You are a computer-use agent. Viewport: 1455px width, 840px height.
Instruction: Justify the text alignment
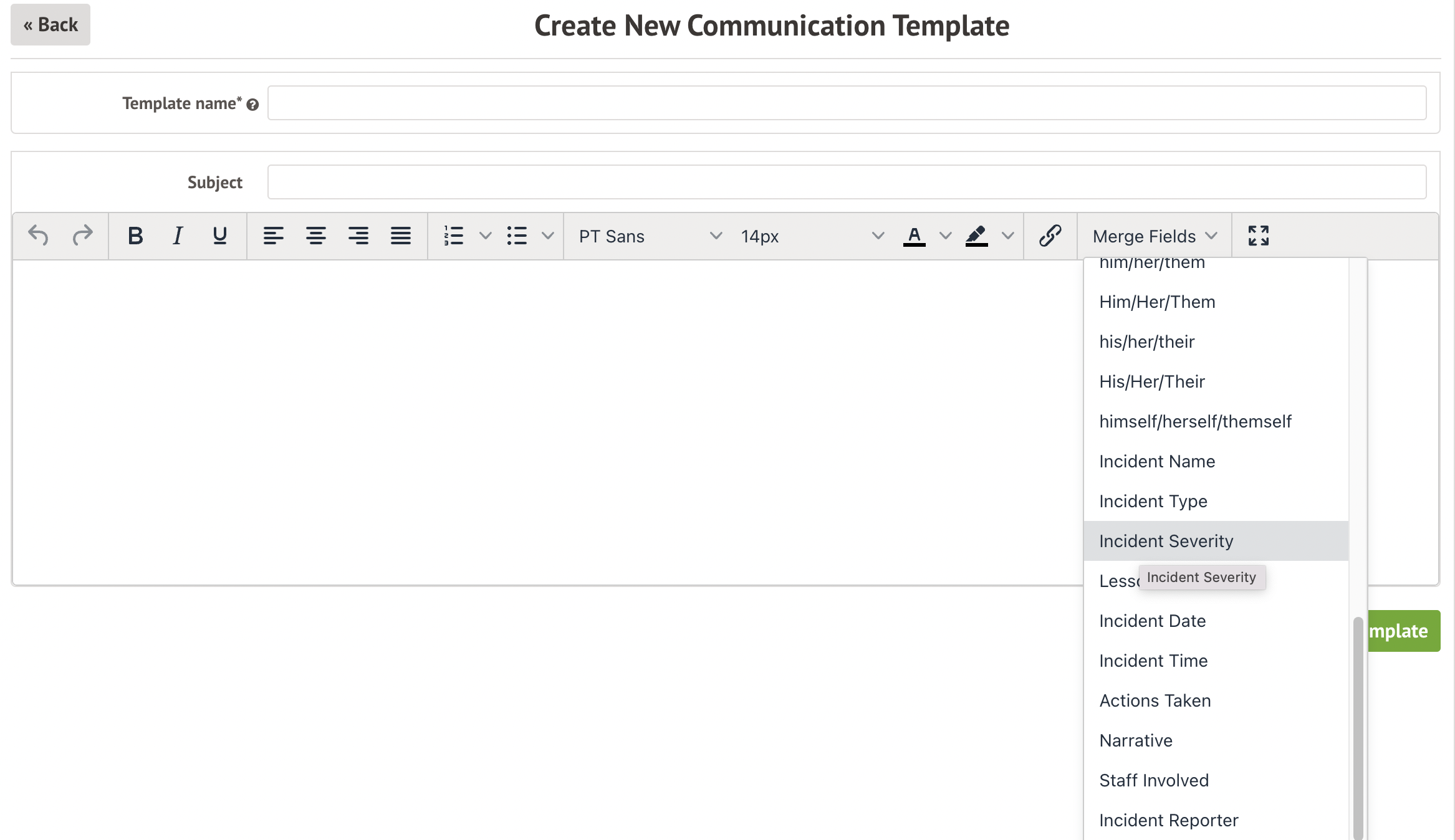point(400,236)
